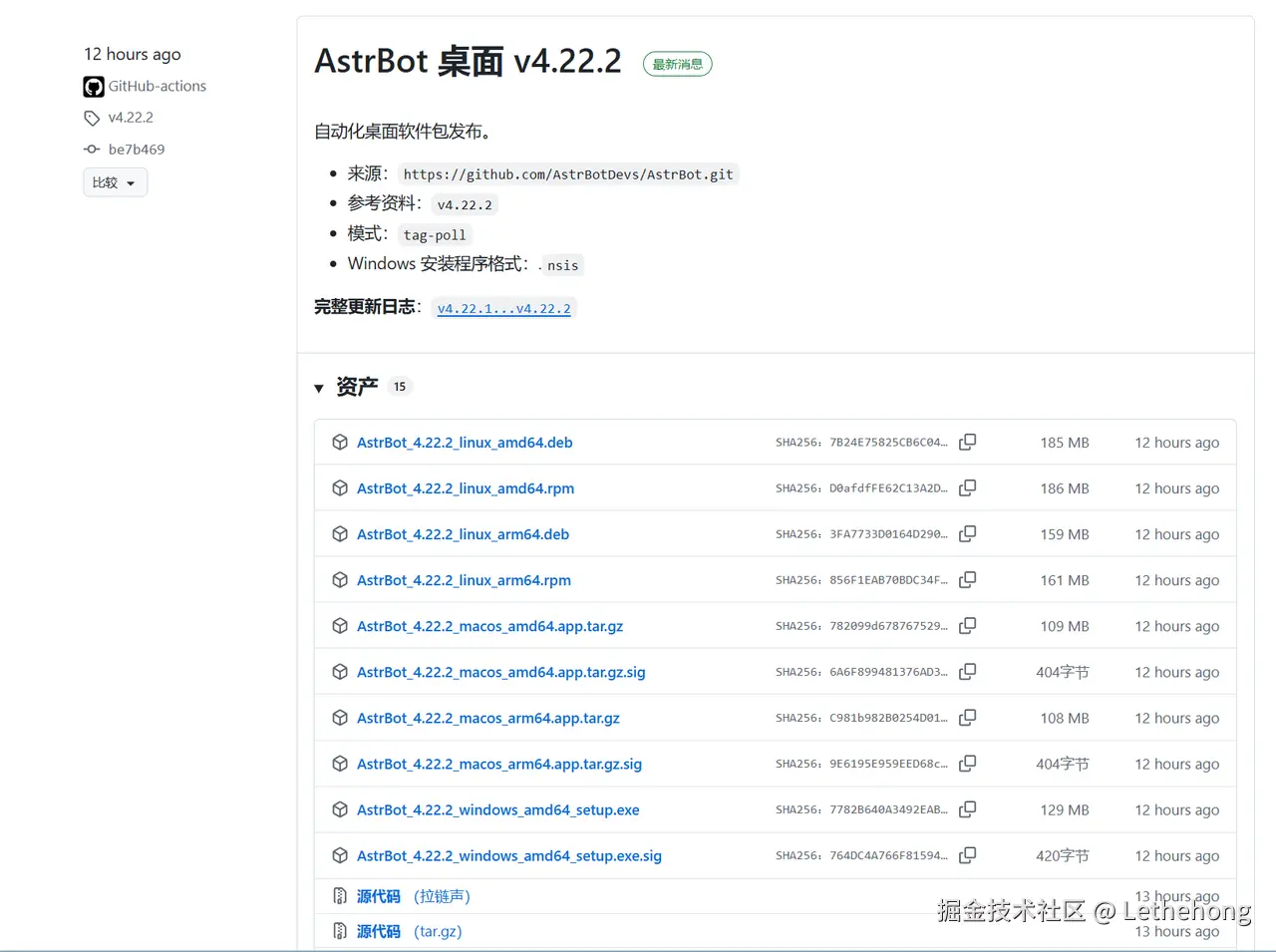Click the 最新消息 latest badge

pyautogui.click(x=678, y=64)
